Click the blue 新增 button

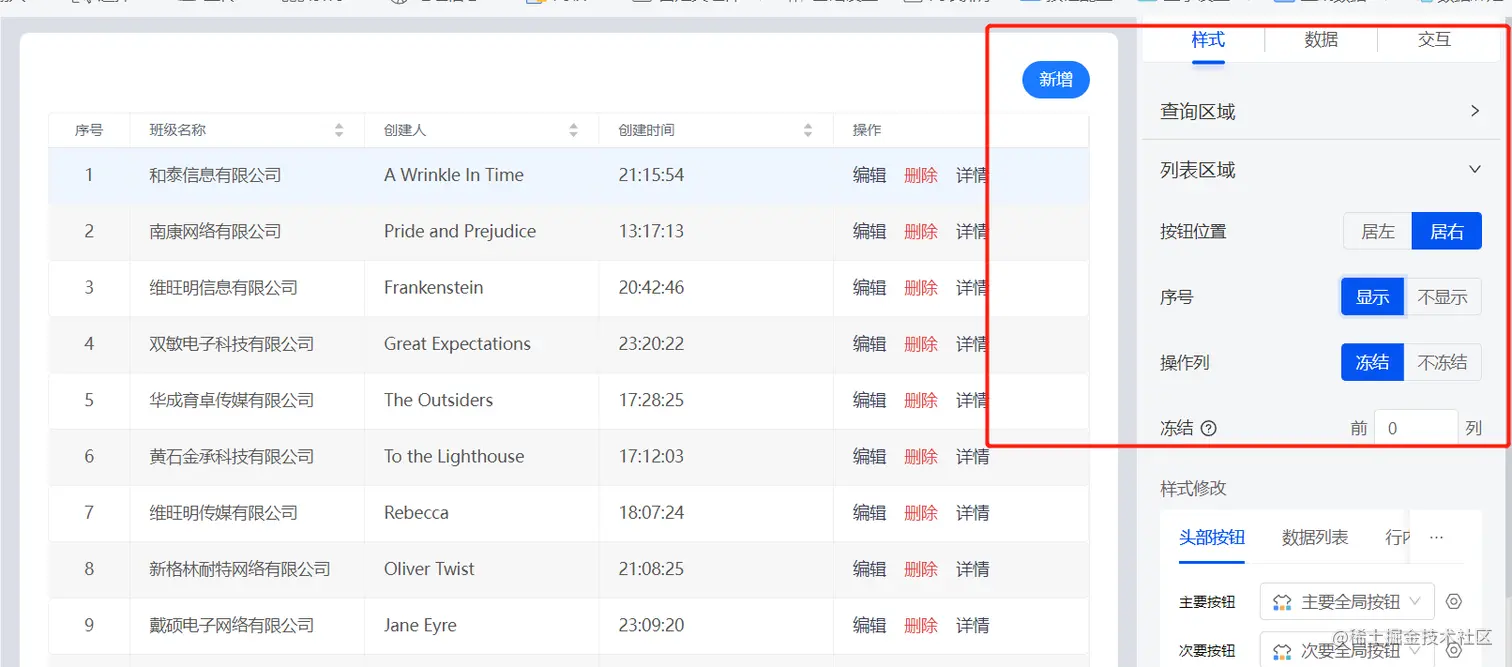(x=1055, y=80)
